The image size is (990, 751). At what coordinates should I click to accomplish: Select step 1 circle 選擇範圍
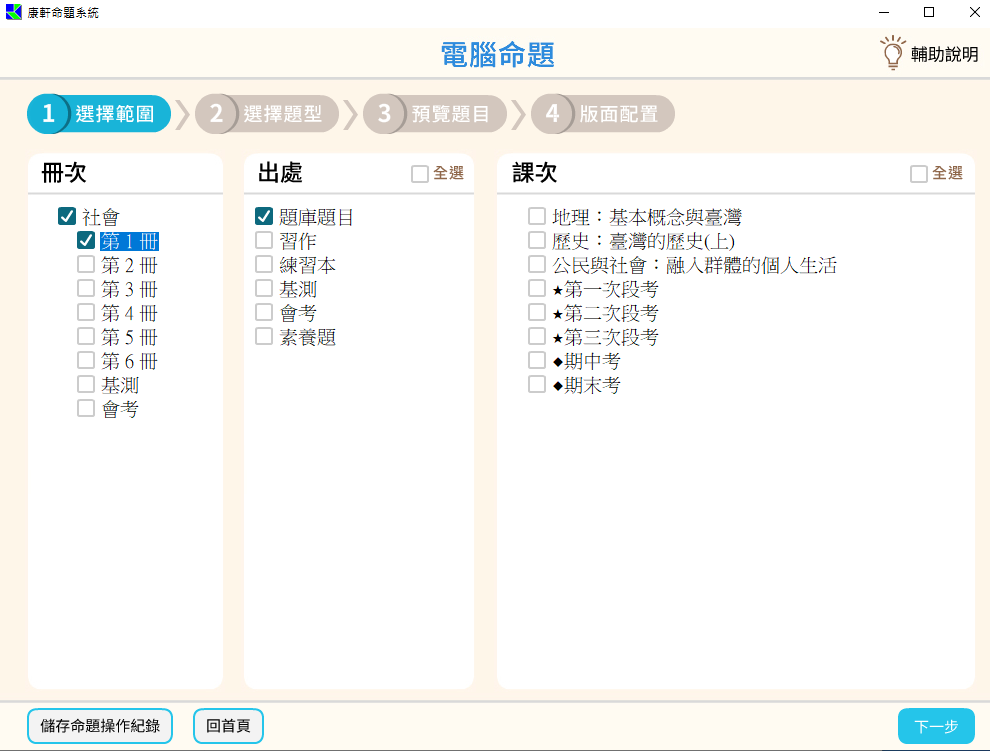point(48,114)
